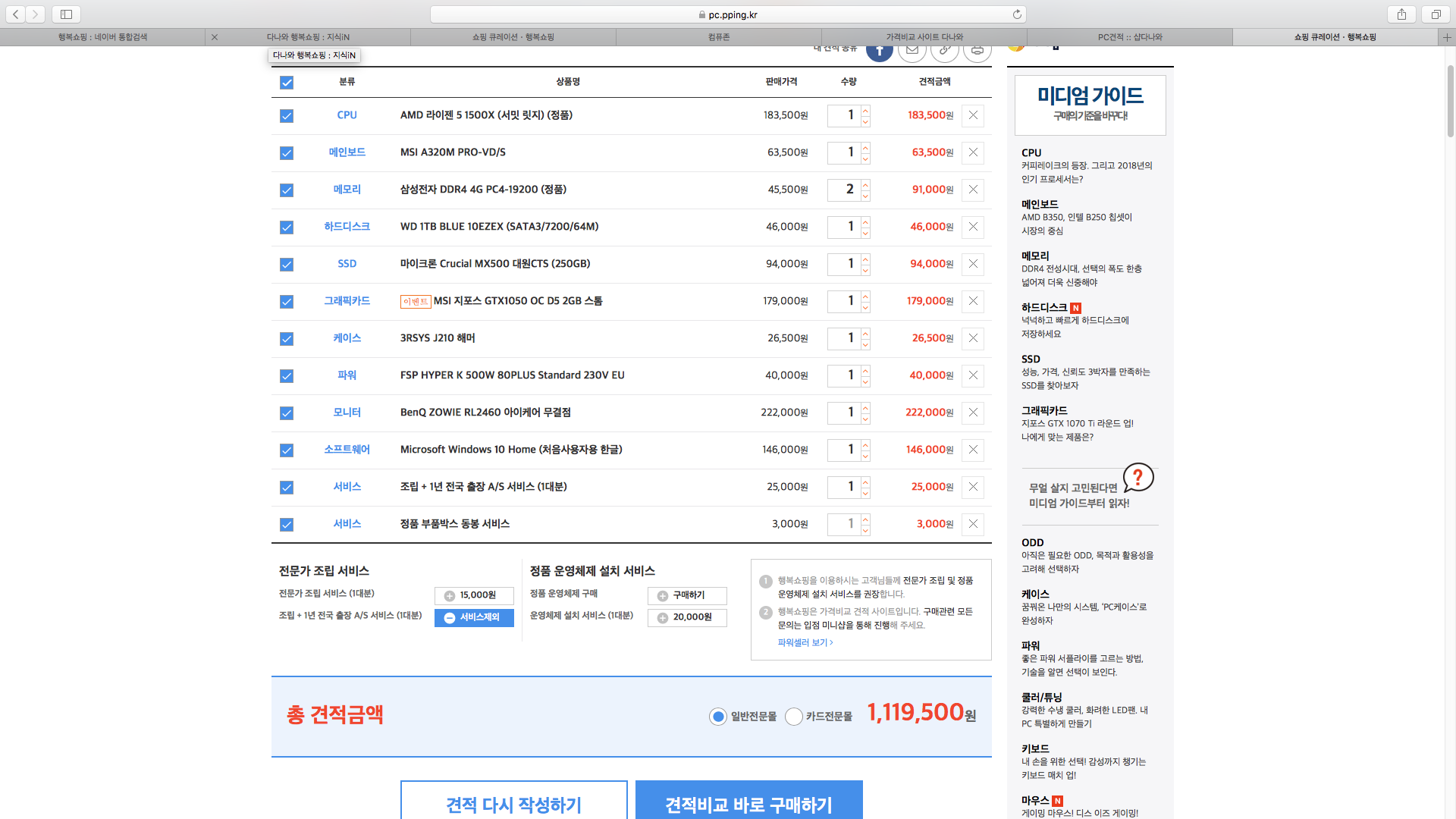
Task: Show the Safari sidebar
Action: (66, 14)
